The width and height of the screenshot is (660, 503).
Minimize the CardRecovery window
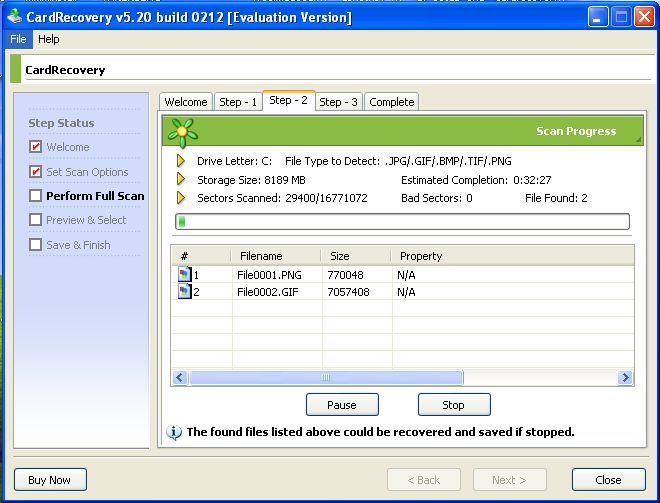(598, 17)
